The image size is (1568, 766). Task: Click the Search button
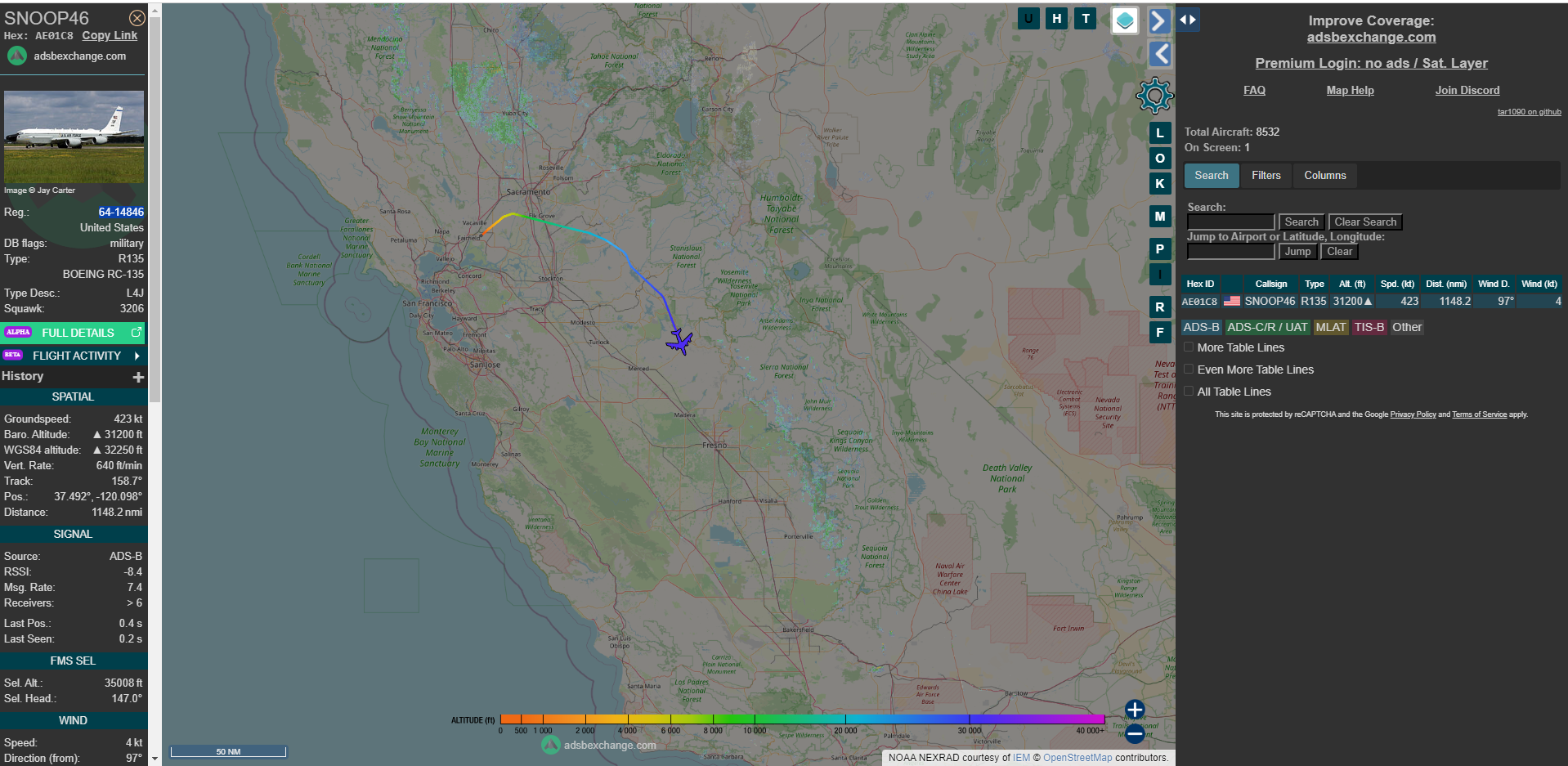point(1301,222)
